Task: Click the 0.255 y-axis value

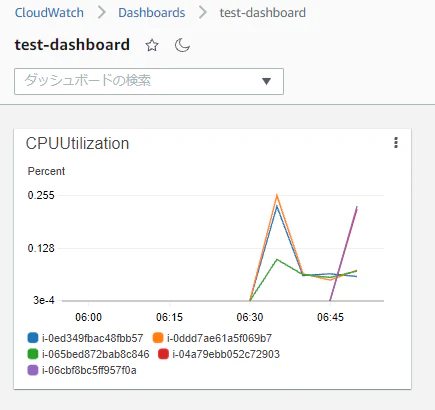Action: (41, 195)
